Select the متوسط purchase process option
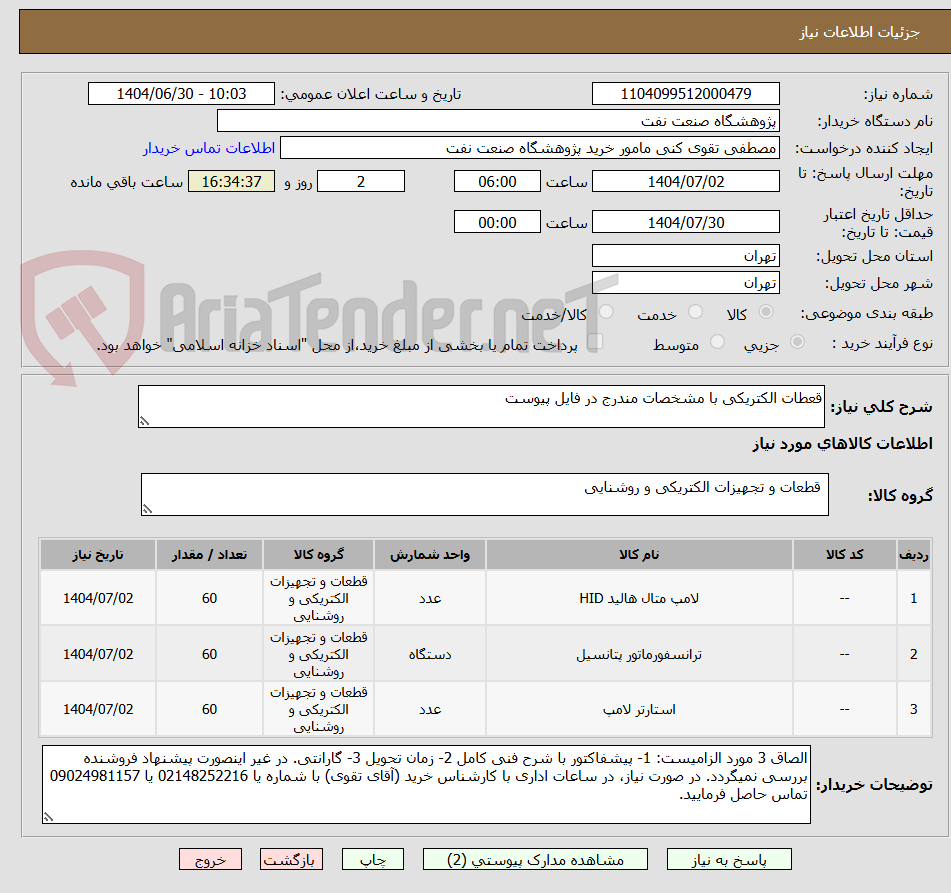951x893 pixels. point(716,341)
